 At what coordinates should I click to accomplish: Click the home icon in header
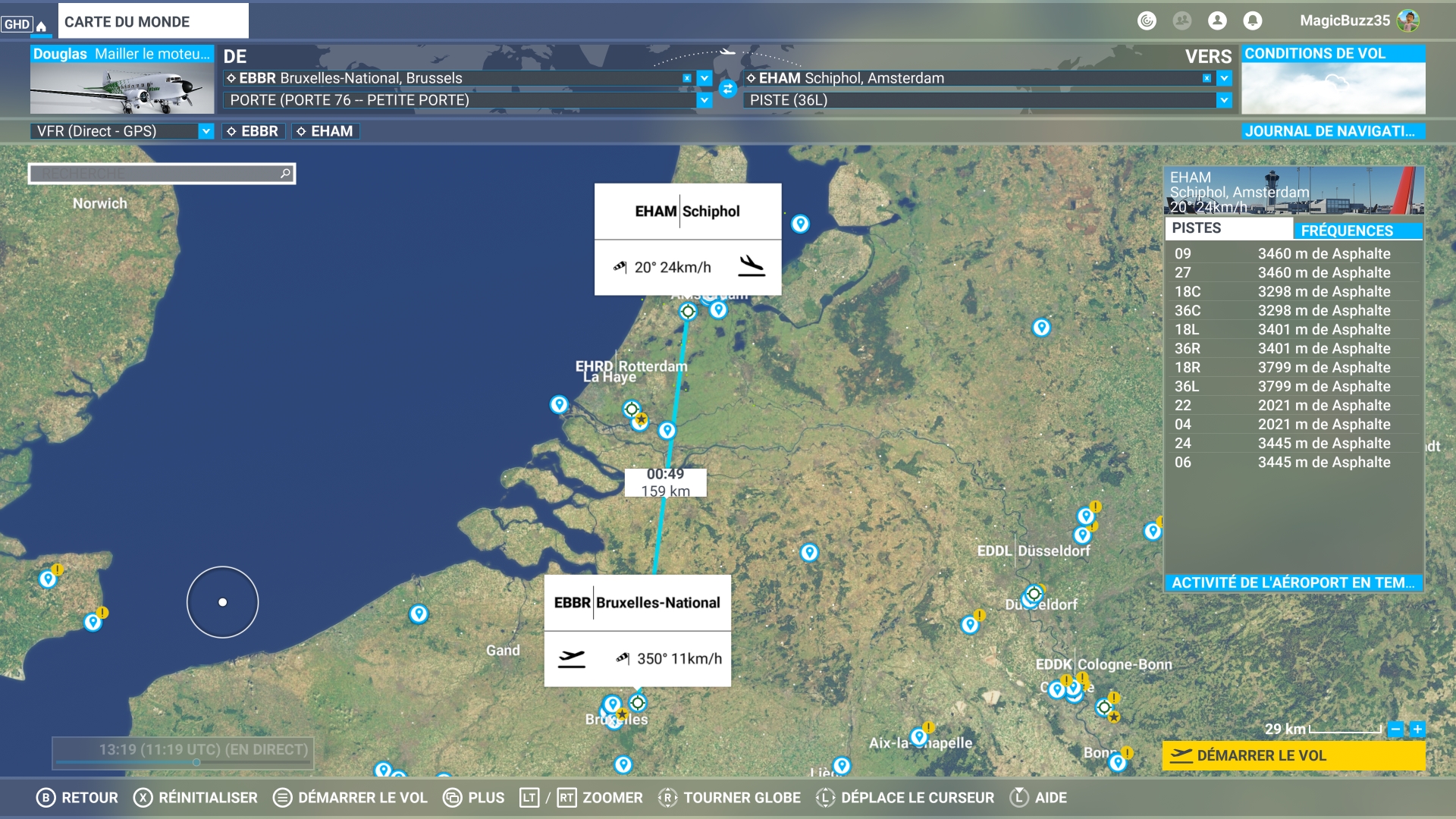click(41, 25)
